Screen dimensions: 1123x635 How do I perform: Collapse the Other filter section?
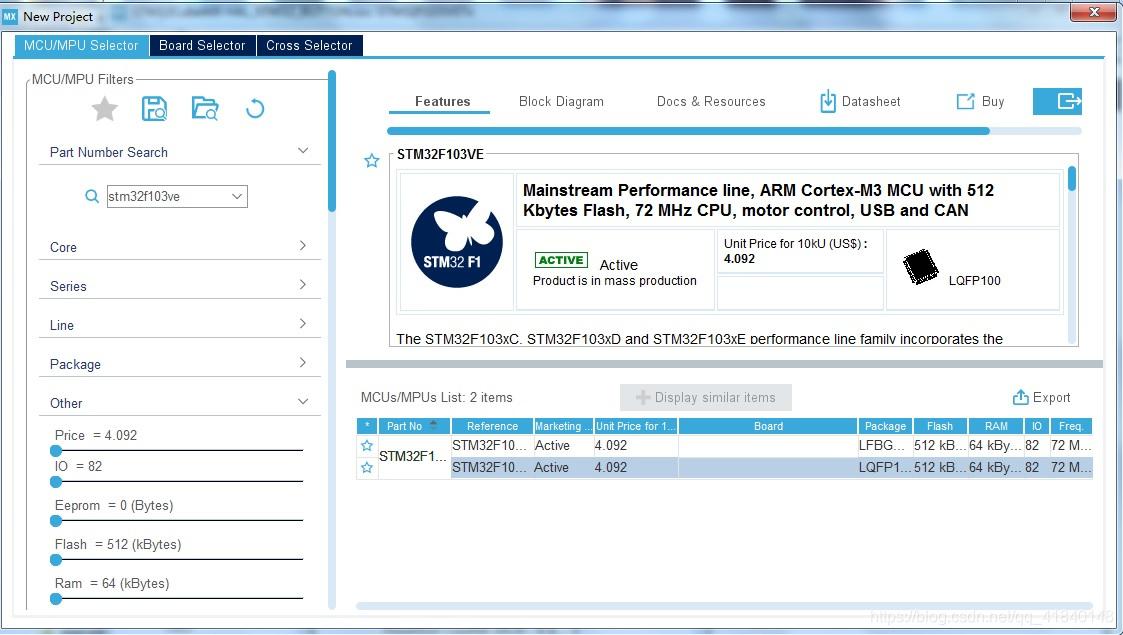click(303, 402)
